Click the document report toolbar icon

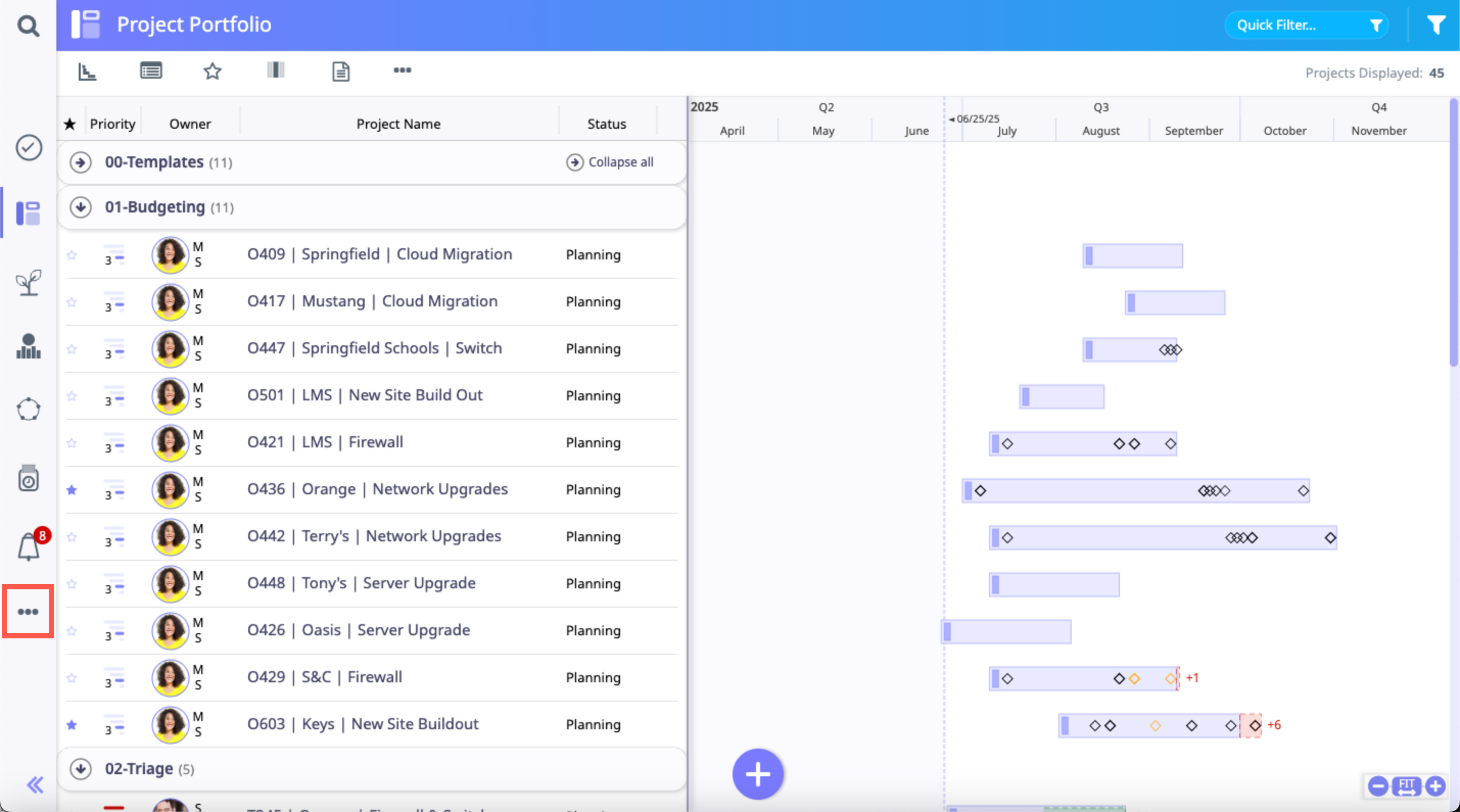[341, 71]
